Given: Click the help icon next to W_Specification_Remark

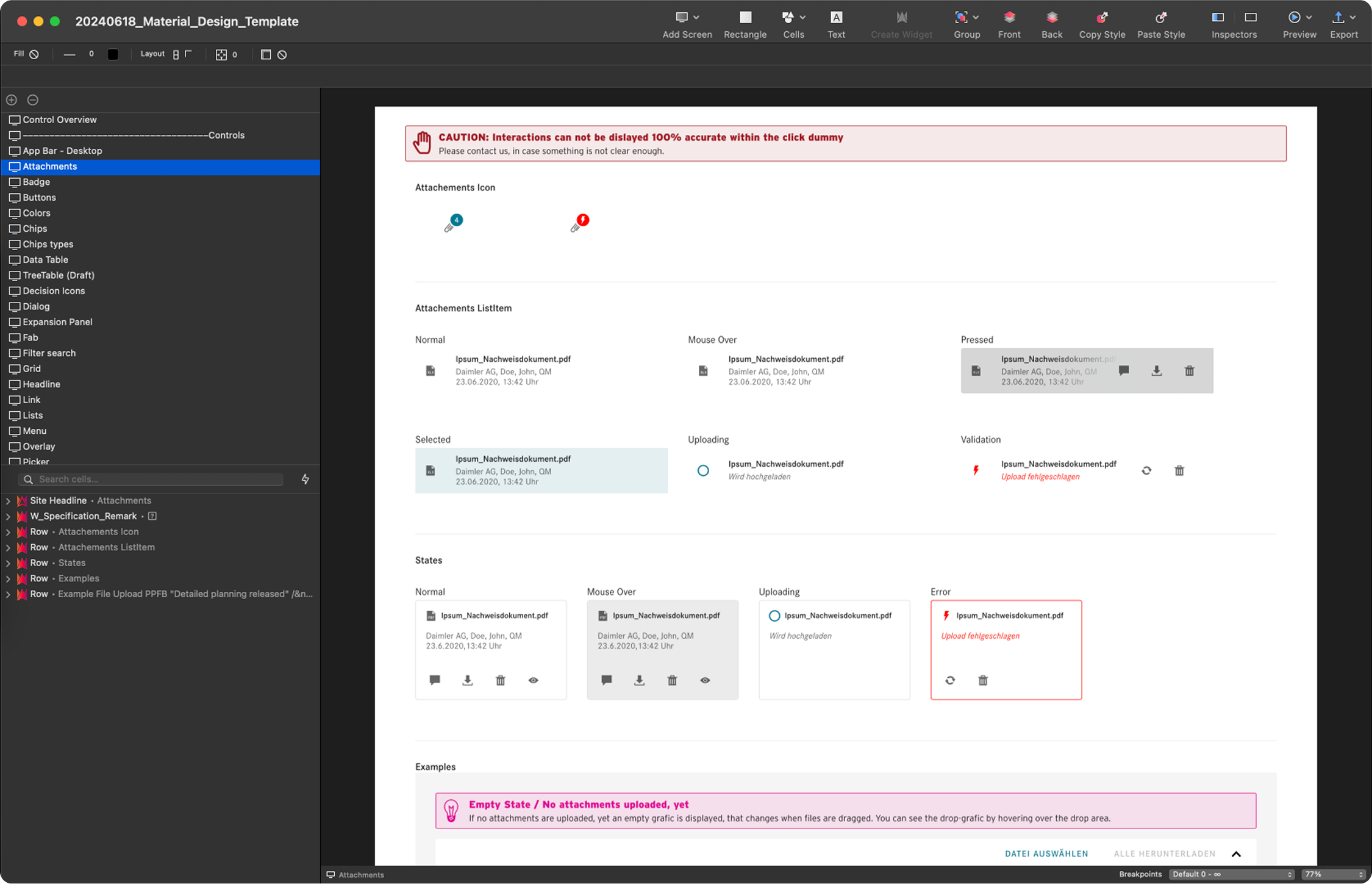Looking at the screenshot, I should 152,516.
